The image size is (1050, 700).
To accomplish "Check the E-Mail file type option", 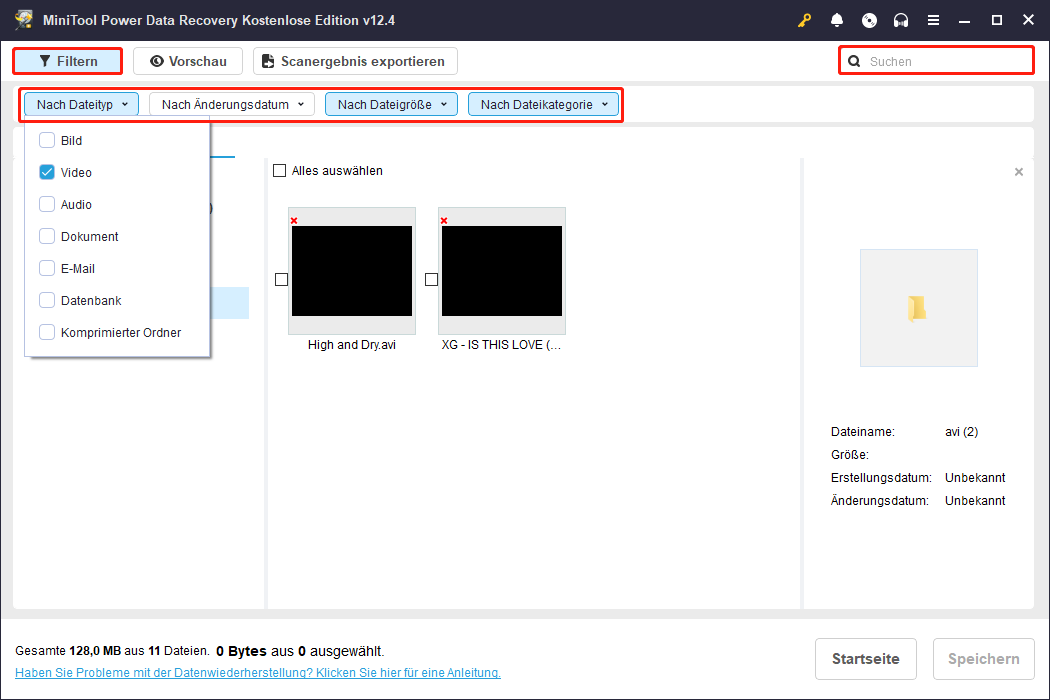I will pyautogui.click(x=47, y=269).
